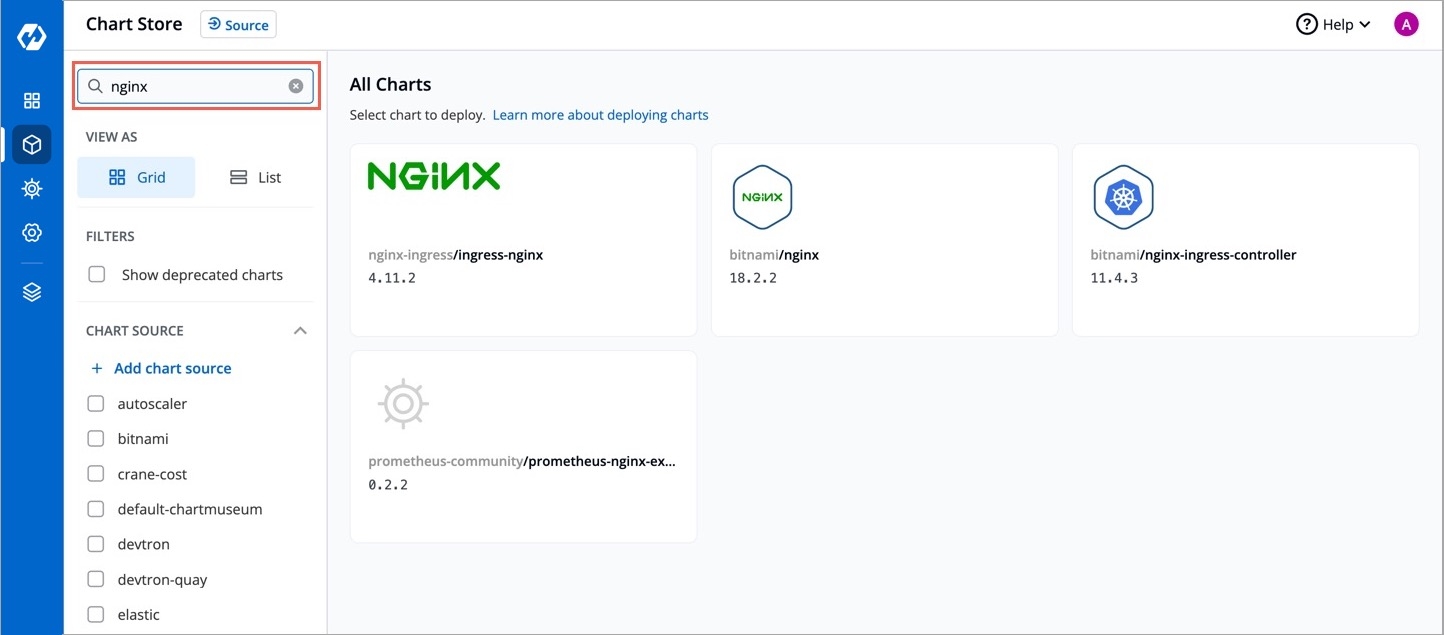
Task: Tick the devtron-quay chart source checkbox
Action: pyautogui.click(x=96, y=579)
